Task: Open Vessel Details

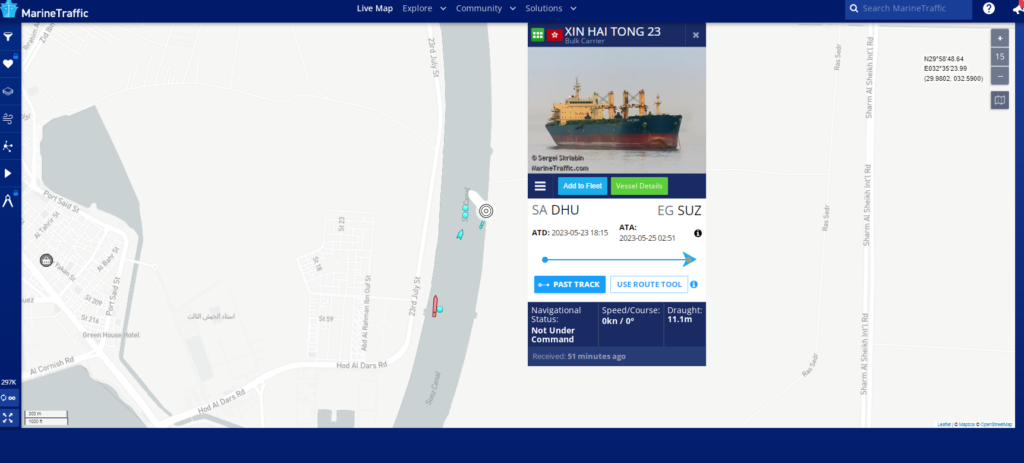Action: [639, 186]
